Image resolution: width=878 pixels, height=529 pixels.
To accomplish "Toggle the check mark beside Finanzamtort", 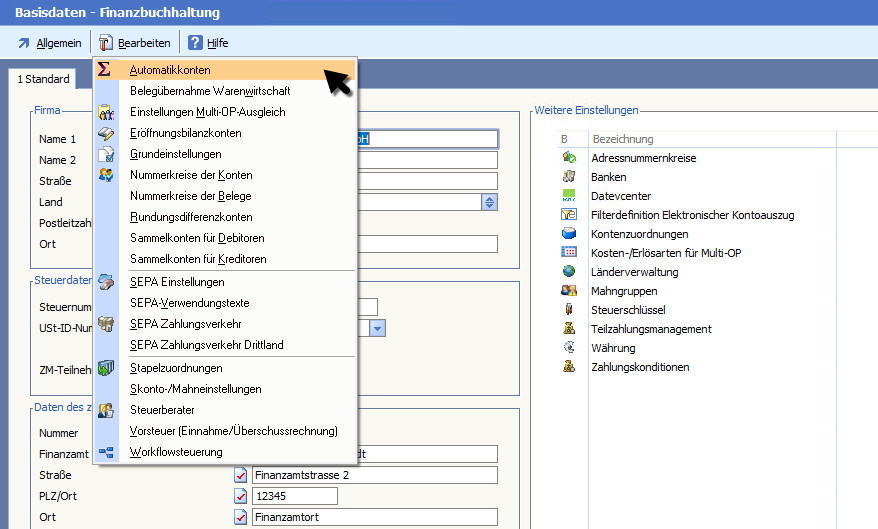I will 240,517.
